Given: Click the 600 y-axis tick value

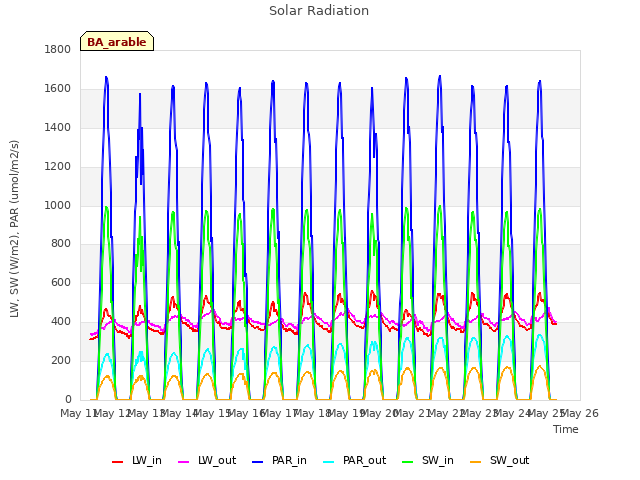Looking at the screenshot, I should [x=61, y=282].
